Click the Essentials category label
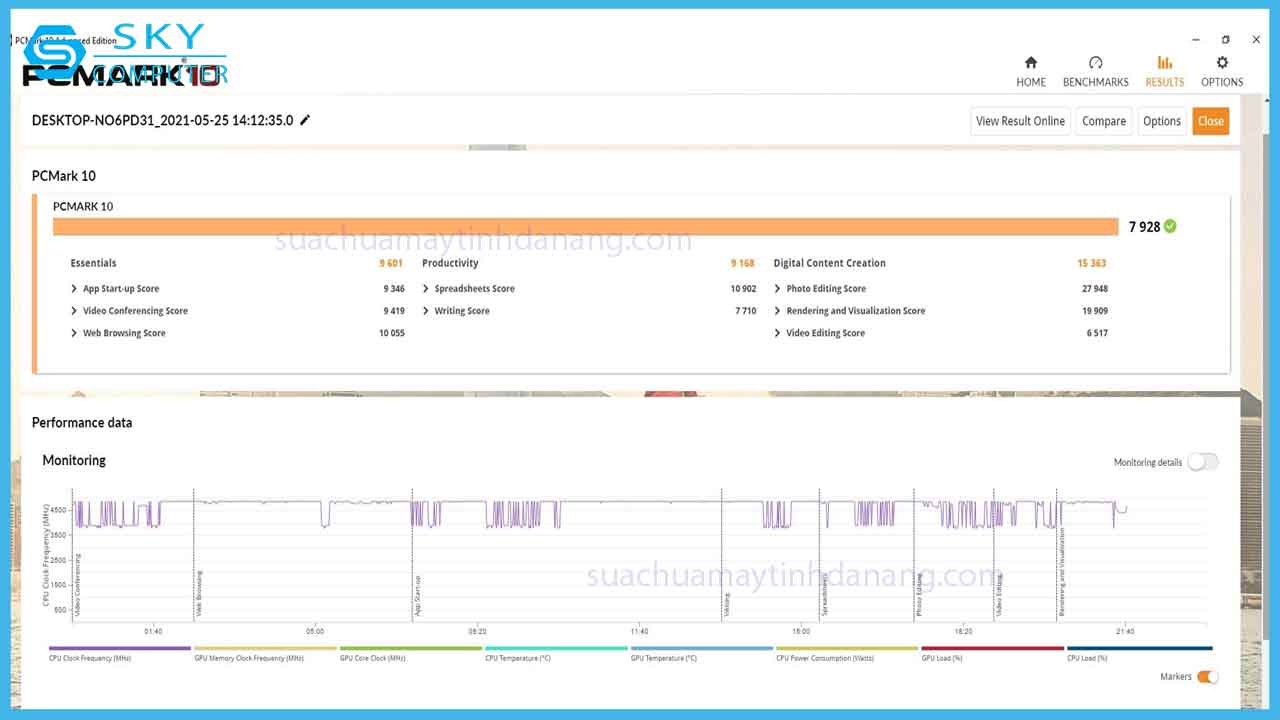This screenshot has height=720, width=1280. click(93, 263)
